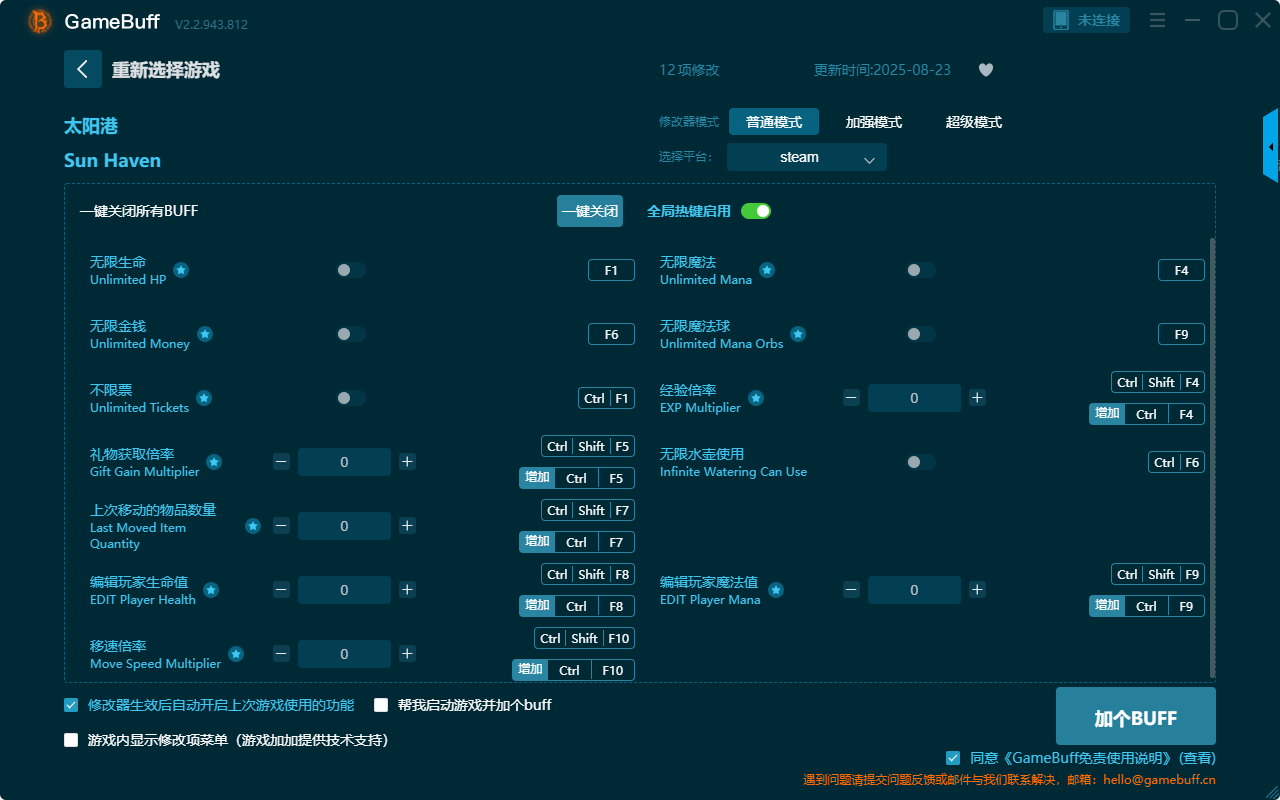The height and width of the screenshot is (800, 1280).
Task: Click the 加个BUFF button
Action: (x=1136, y=718)
